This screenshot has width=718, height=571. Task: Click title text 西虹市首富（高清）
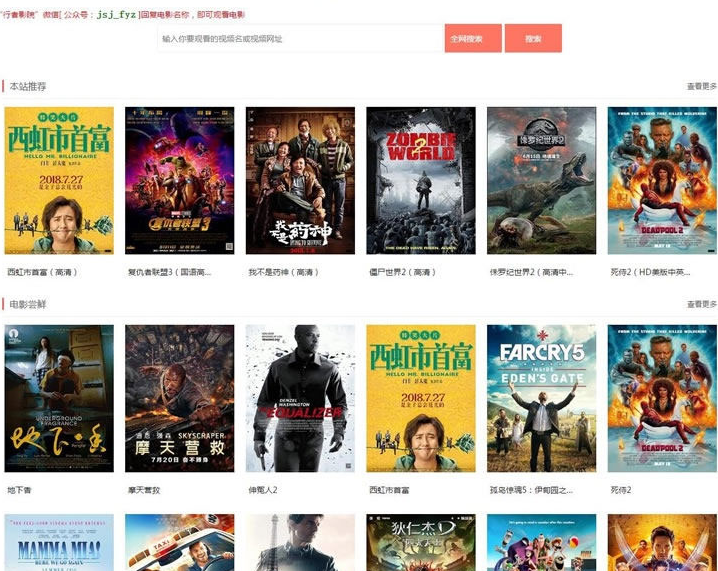[x=42, y=272]
